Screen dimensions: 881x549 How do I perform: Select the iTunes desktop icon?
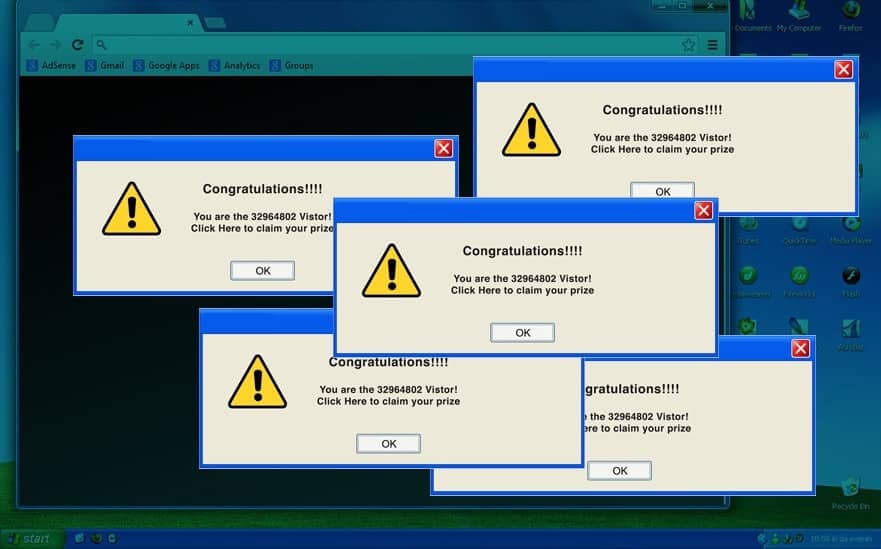point(748,231)
